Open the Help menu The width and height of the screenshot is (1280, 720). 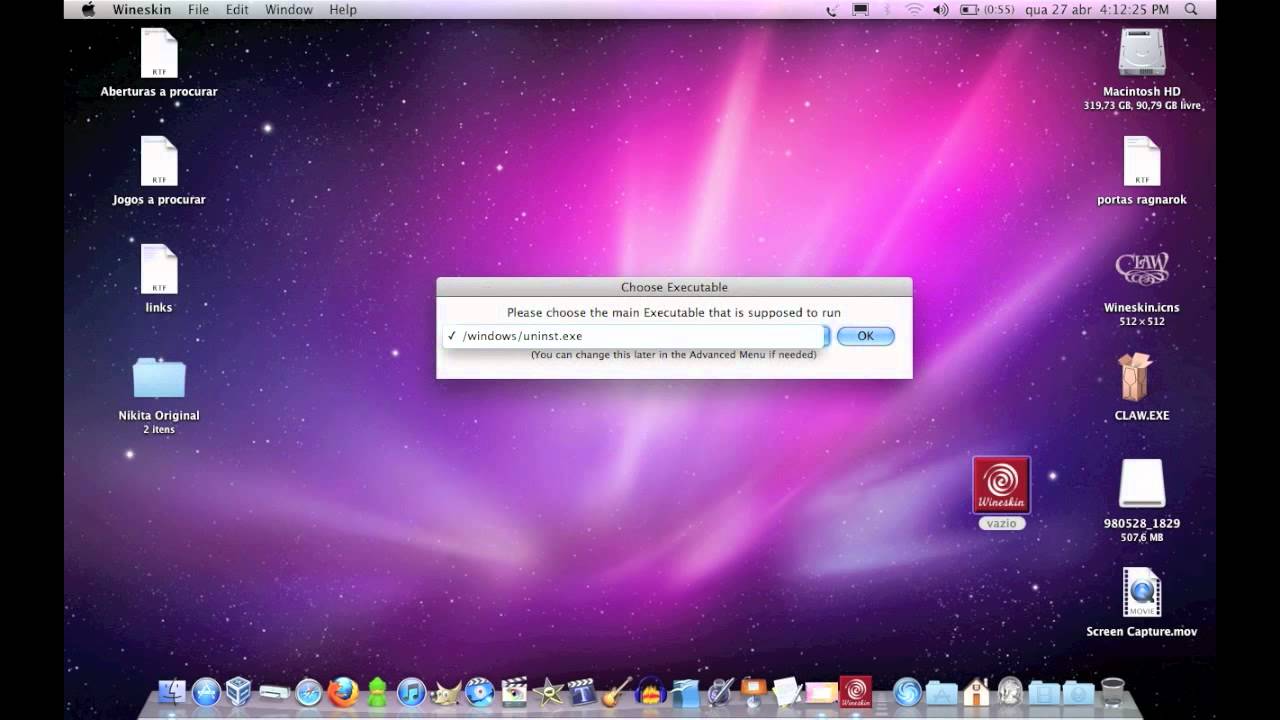(343, 9)
